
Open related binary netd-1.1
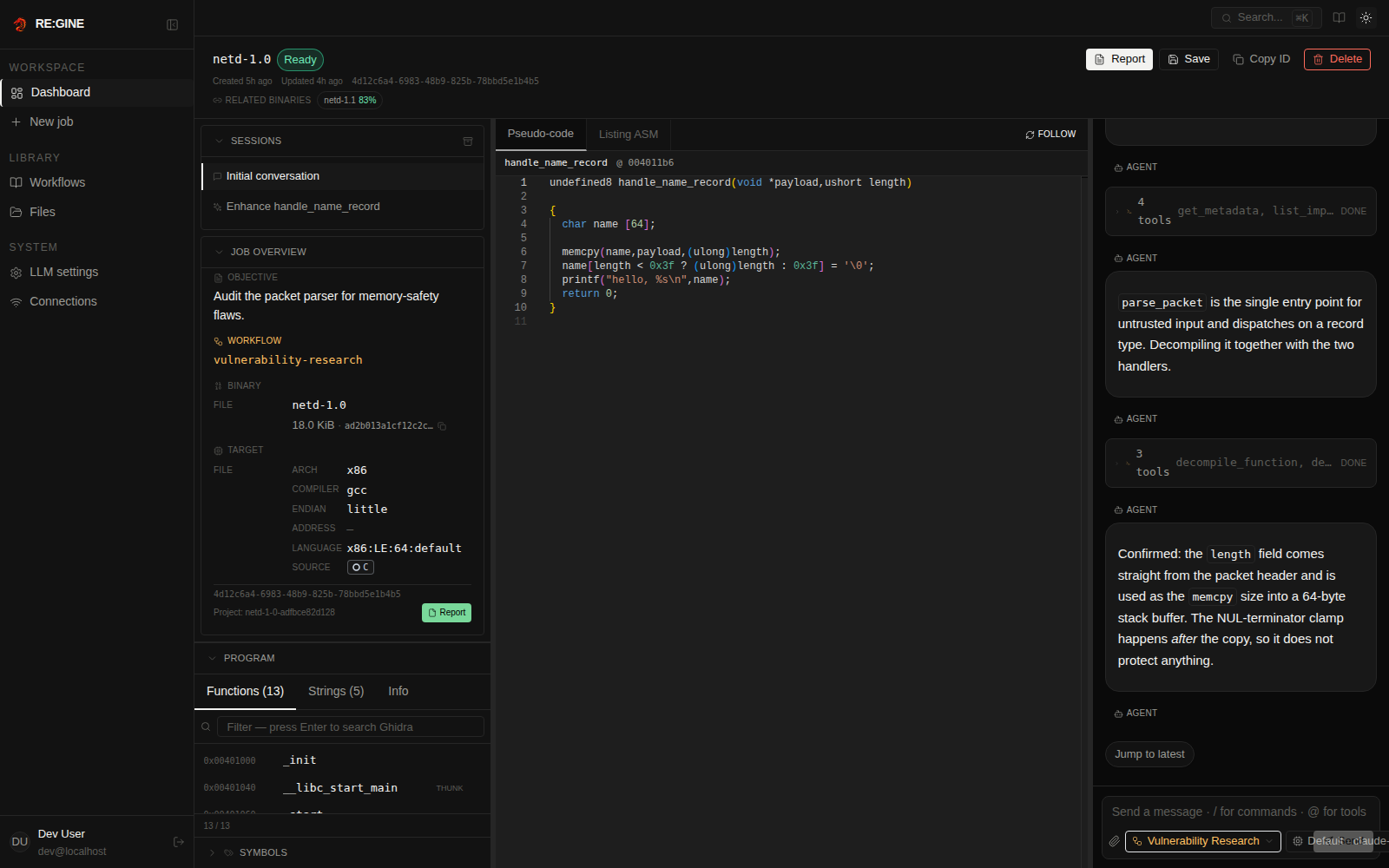pyautogui.click(x=350, y=101)
